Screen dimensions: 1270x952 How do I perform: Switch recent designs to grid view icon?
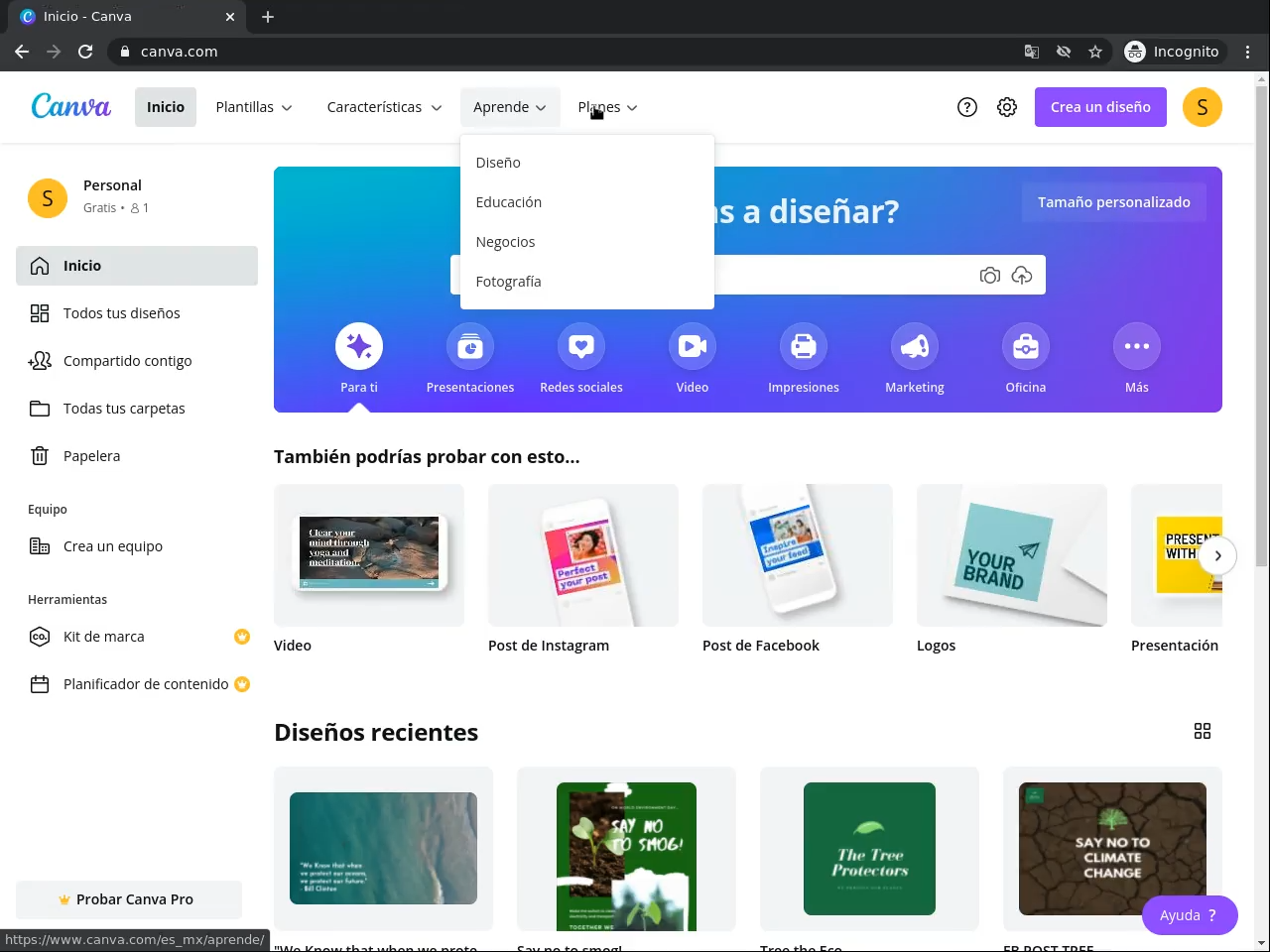click(1203, 731)
